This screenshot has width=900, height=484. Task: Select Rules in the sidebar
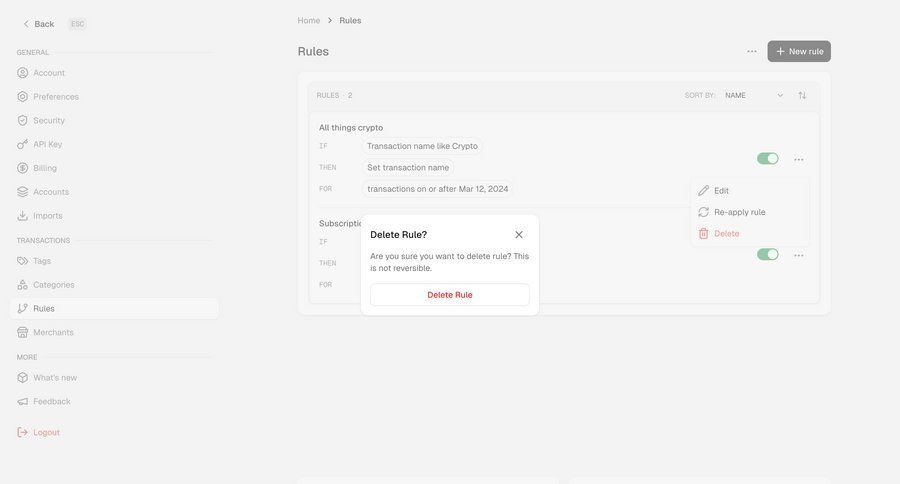tap(114, 308)
